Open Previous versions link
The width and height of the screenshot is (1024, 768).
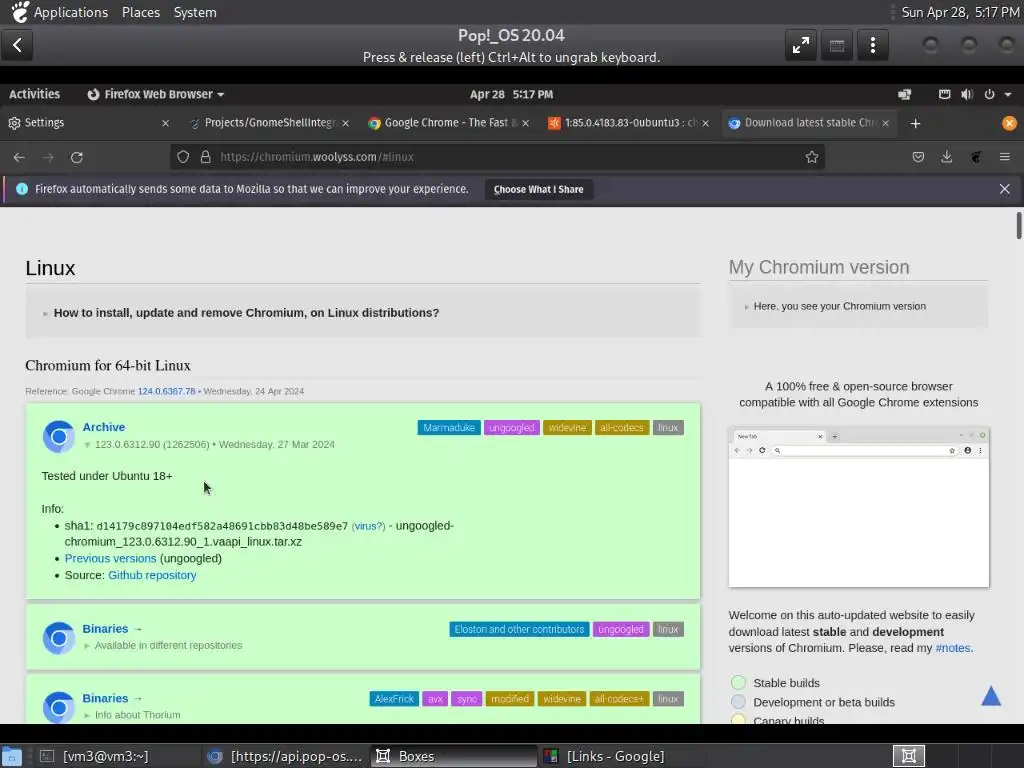click(110, 558)
